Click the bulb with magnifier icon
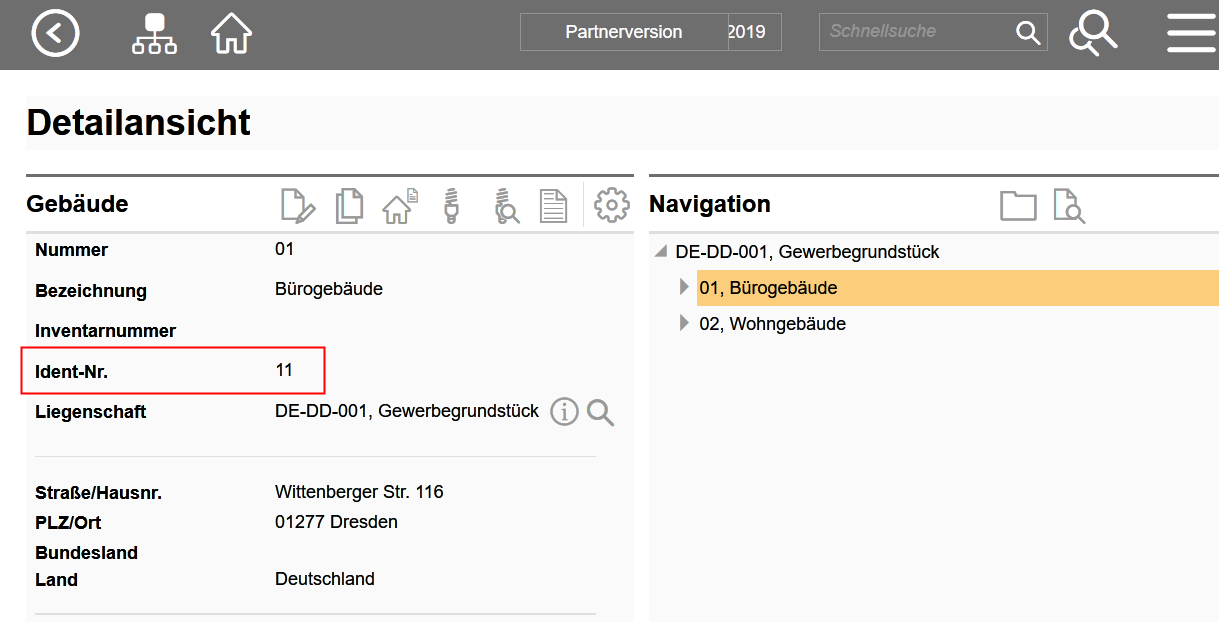Image resolution: width=1219 pixels, height=622 pixels. [x=506, y=205]
